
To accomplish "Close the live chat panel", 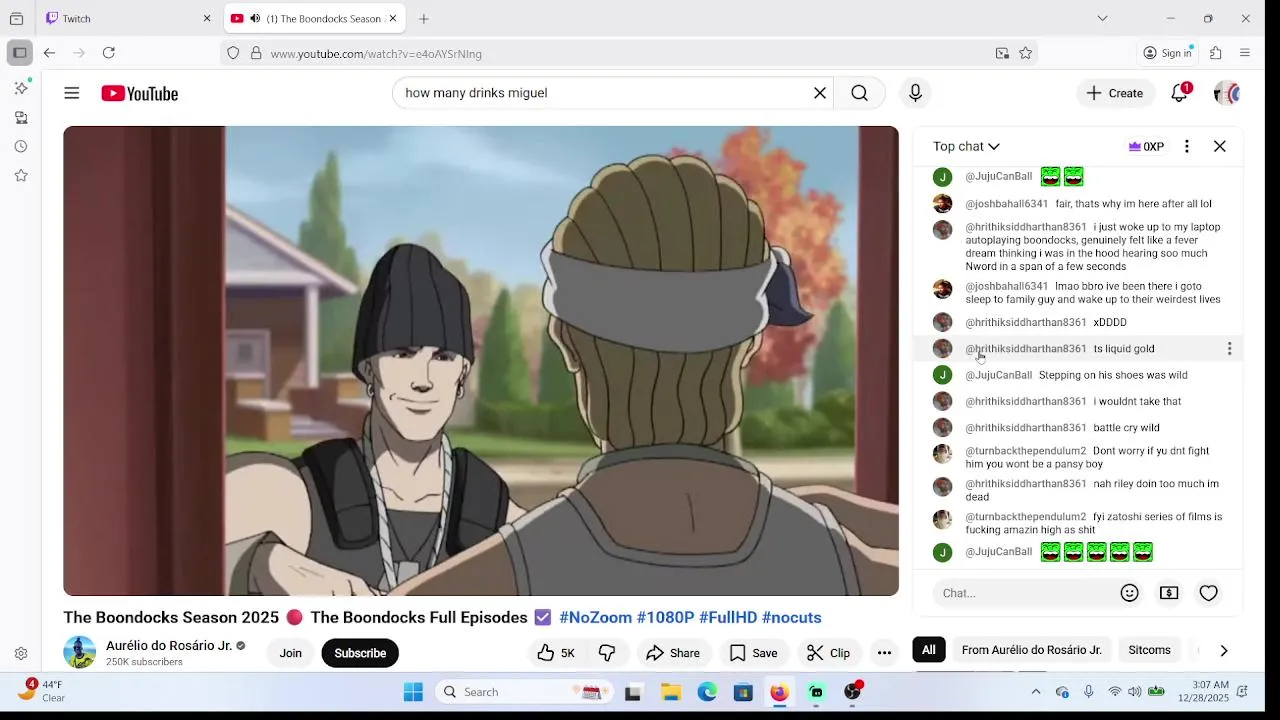I will click(1220, 146).
